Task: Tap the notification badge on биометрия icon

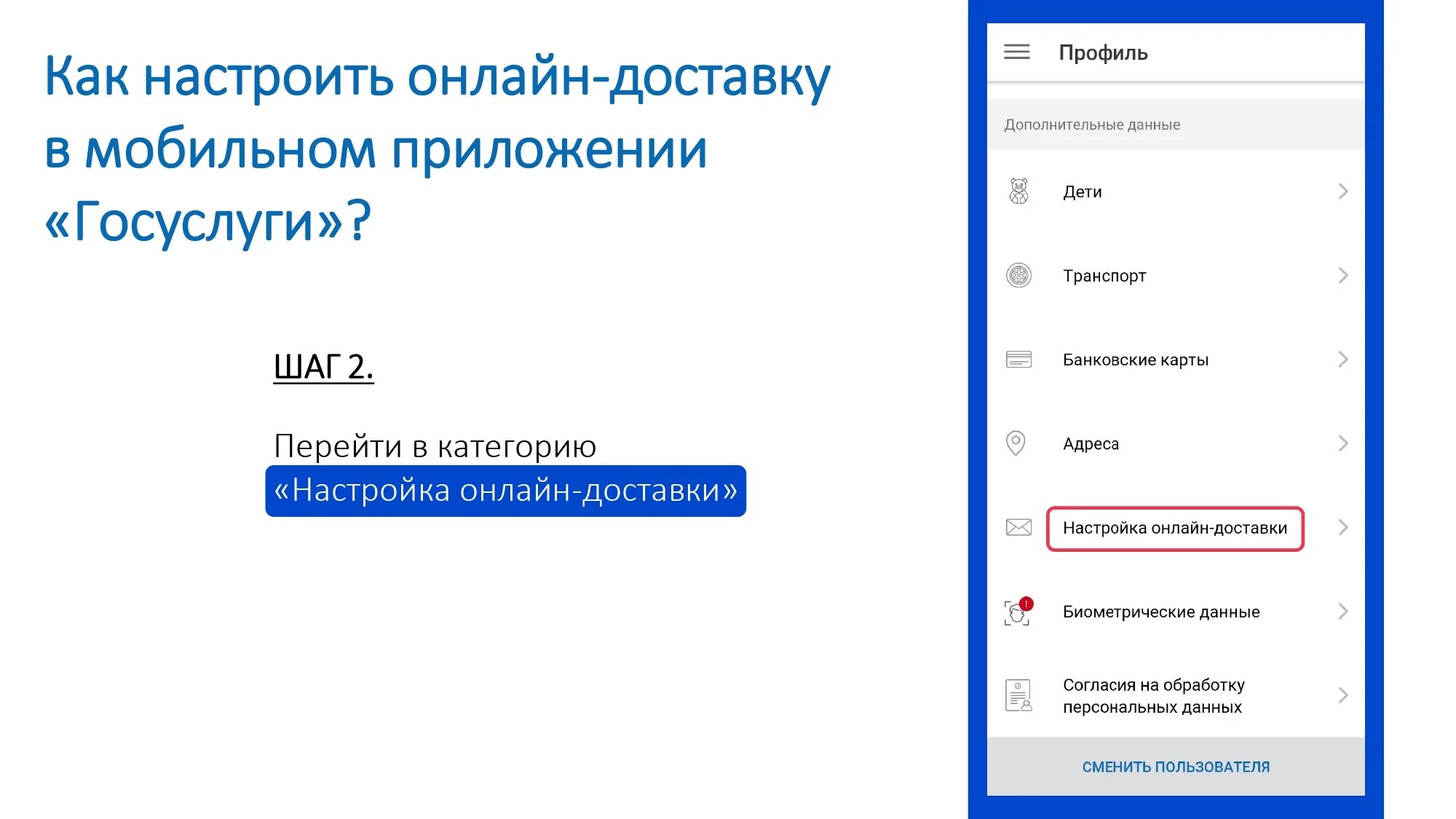Action: tap(1028, 600)
